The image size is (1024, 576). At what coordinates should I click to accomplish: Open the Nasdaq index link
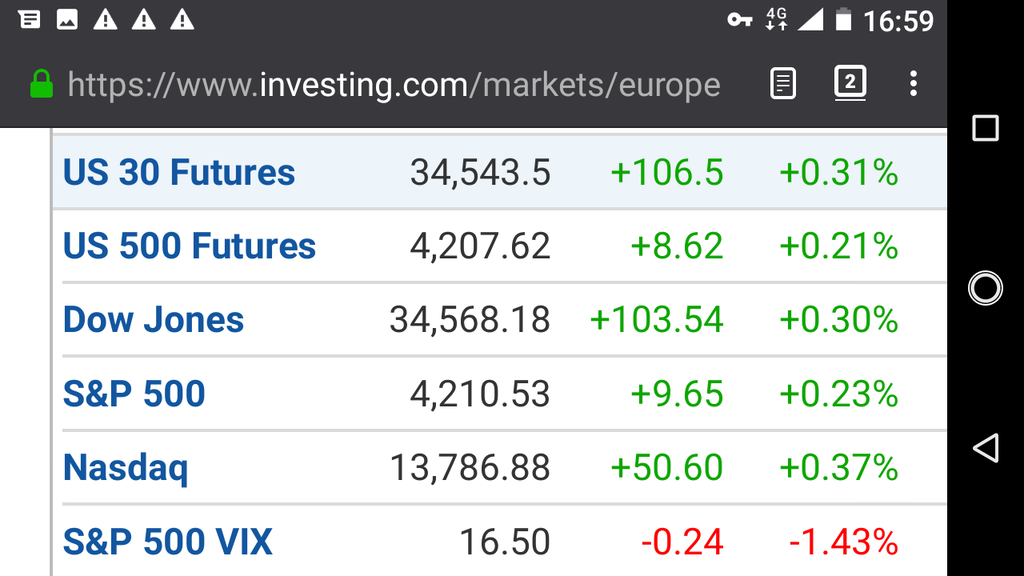pos(125,469)
